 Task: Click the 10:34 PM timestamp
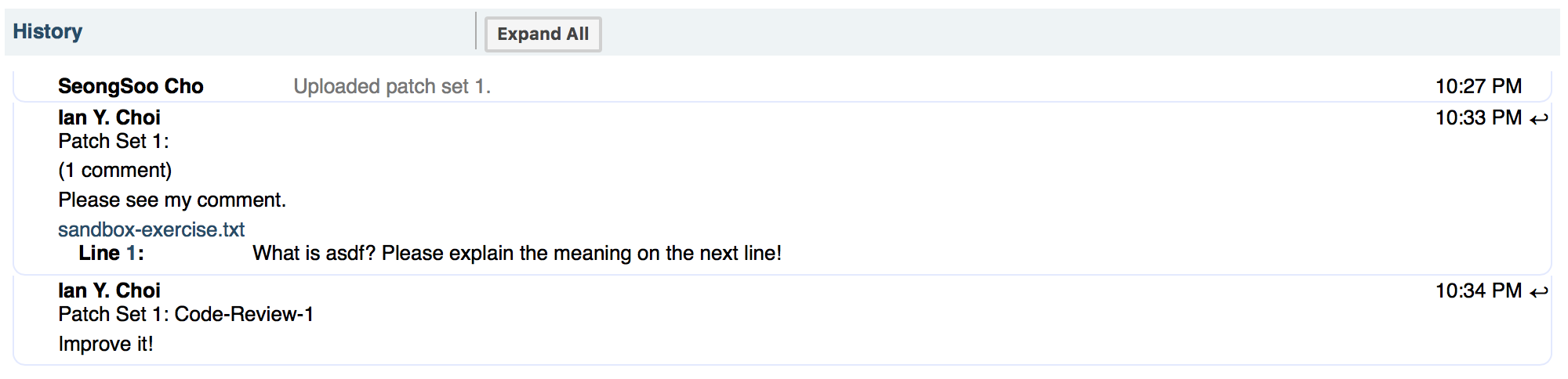(x=1478, y=291)
